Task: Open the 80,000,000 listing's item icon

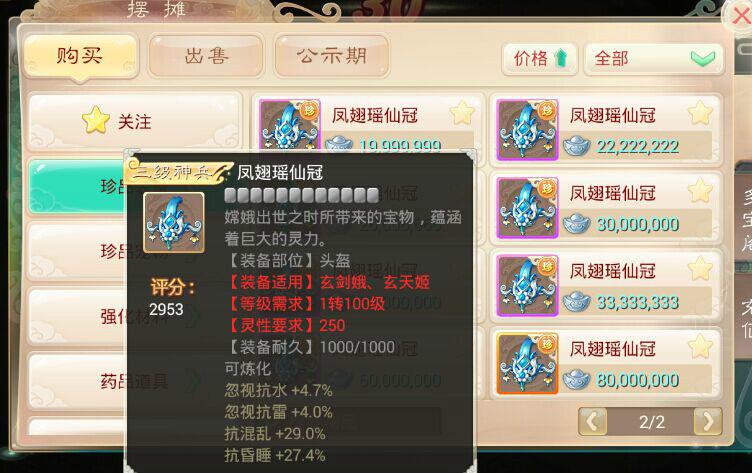Action: click(527, 363)
